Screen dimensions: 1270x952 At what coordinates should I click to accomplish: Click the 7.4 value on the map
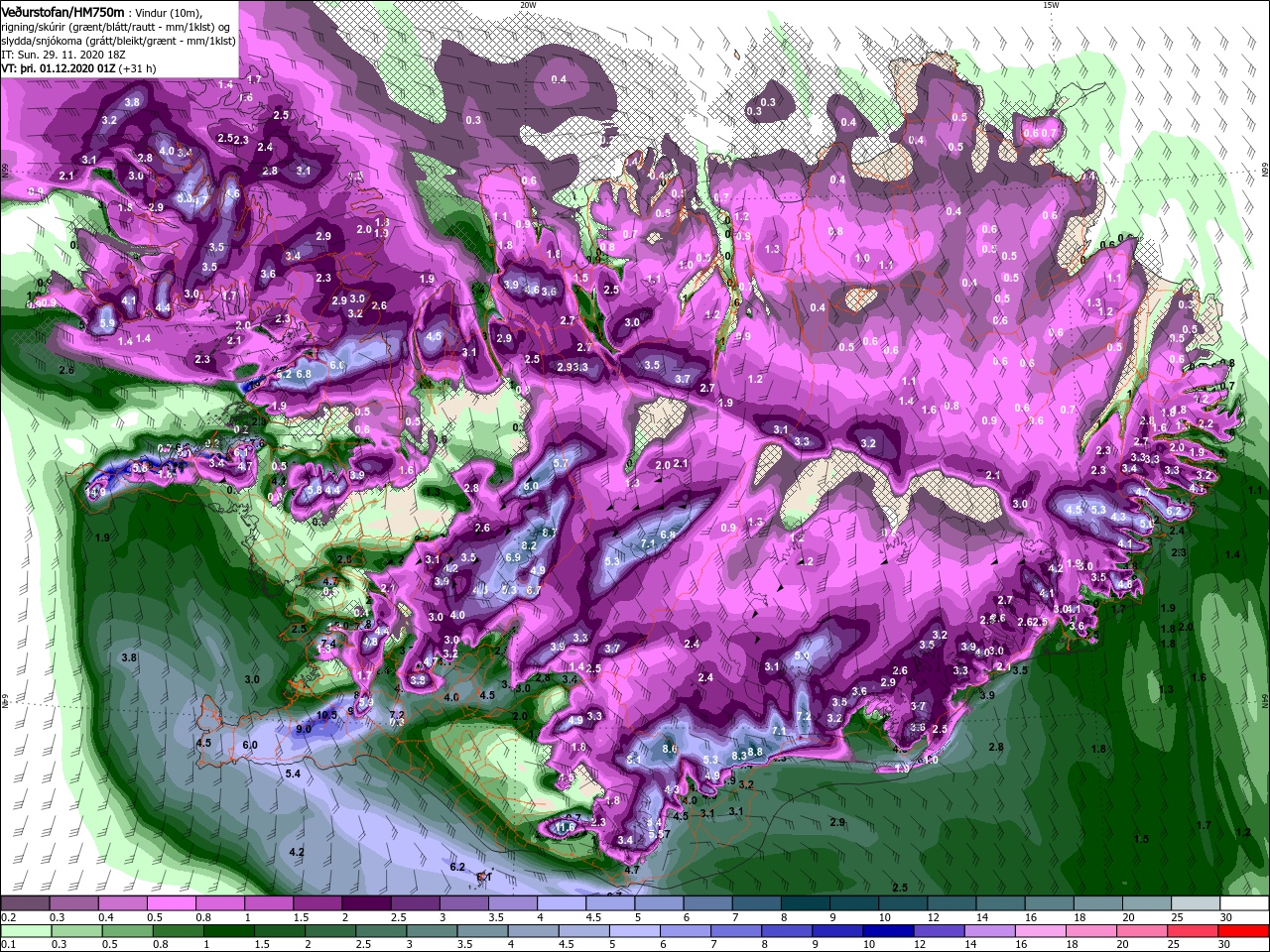328,645
